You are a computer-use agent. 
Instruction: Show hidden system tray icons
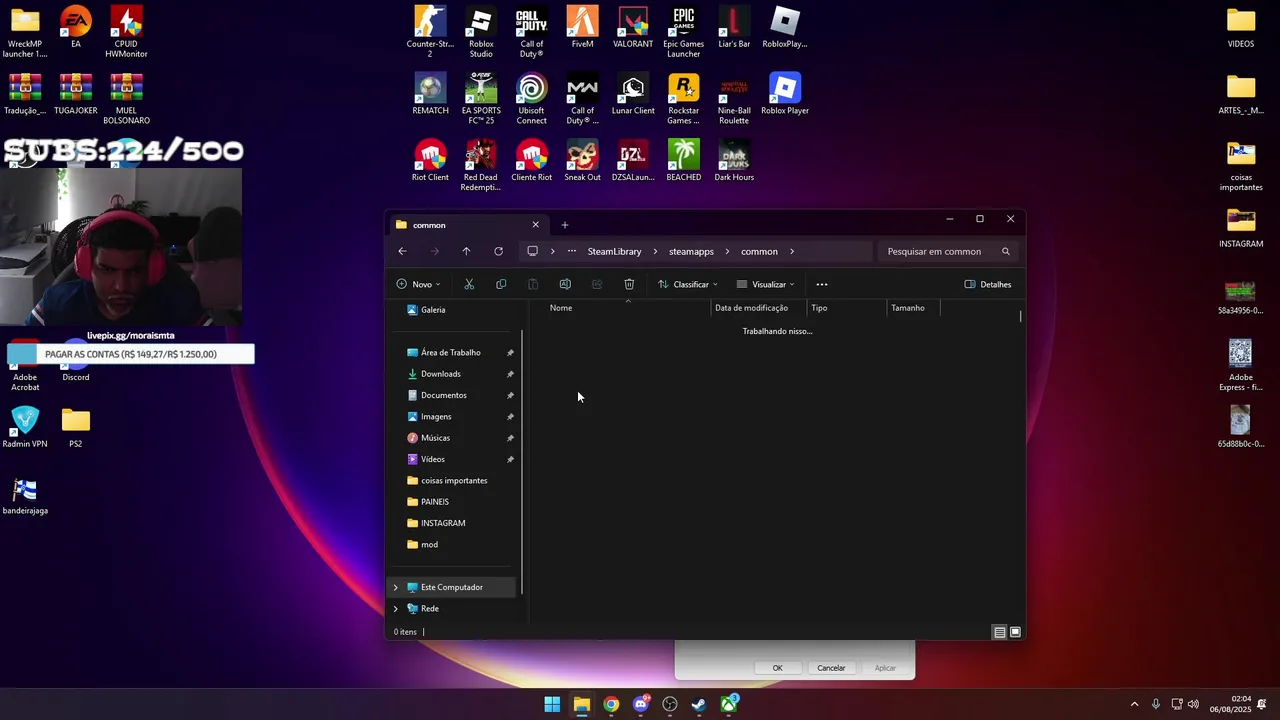coord(1134,704)
